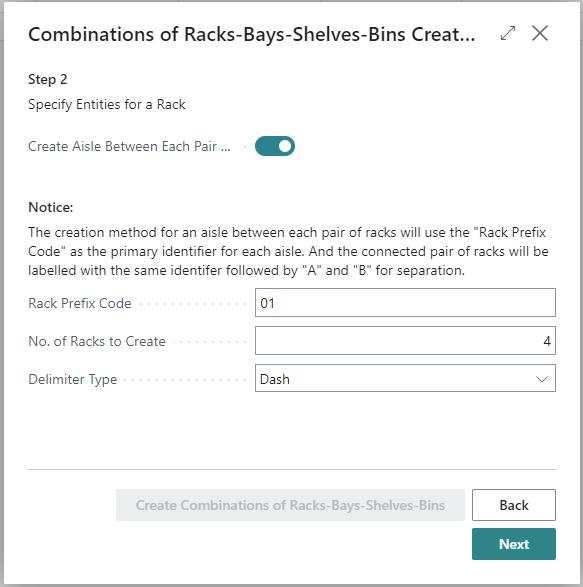Click the Delimiter Type label
The width and height of the screenshot is (583, 587).
[x=73, y=379]
